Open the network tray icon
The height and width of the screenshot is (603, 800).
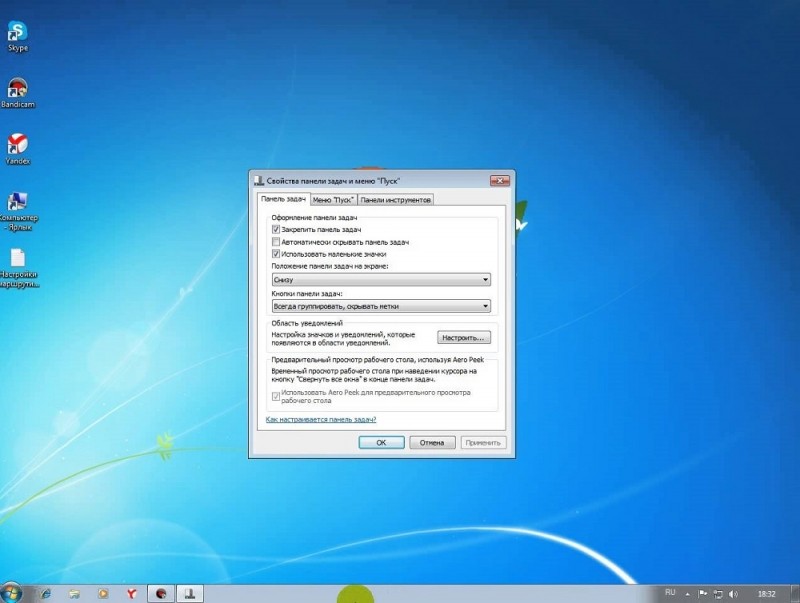click(718, 594)
